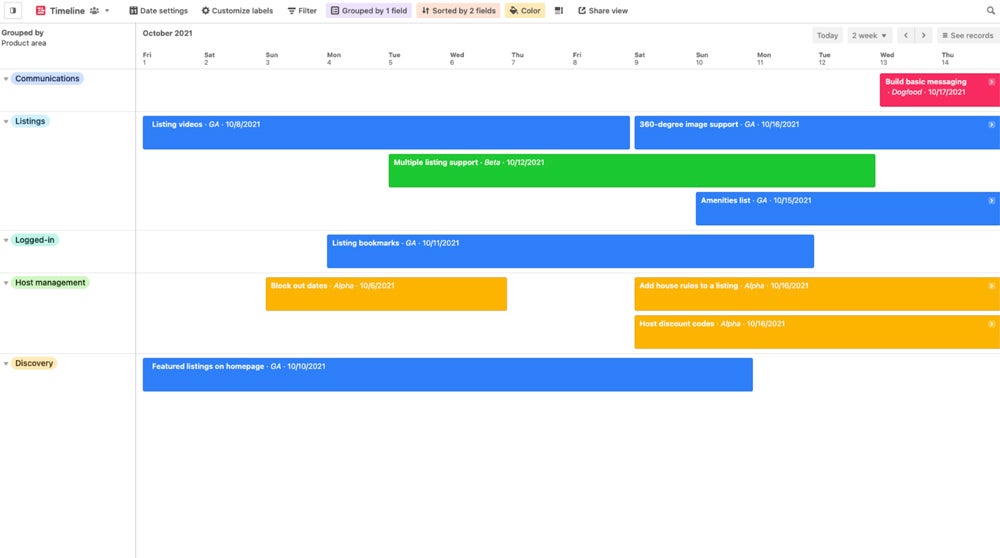Click the Fri 8 date header
The height and width of the screenshot is (558, 1000).
[577, 59]
